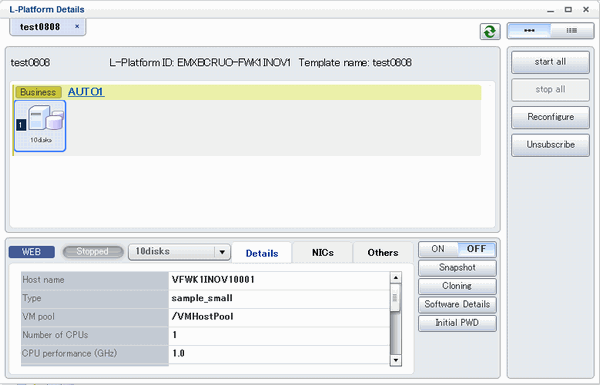The width and height of the screenshot is (600, 385).
Task: Click the details scrollbar down arrow
Action: coord(396,360)
